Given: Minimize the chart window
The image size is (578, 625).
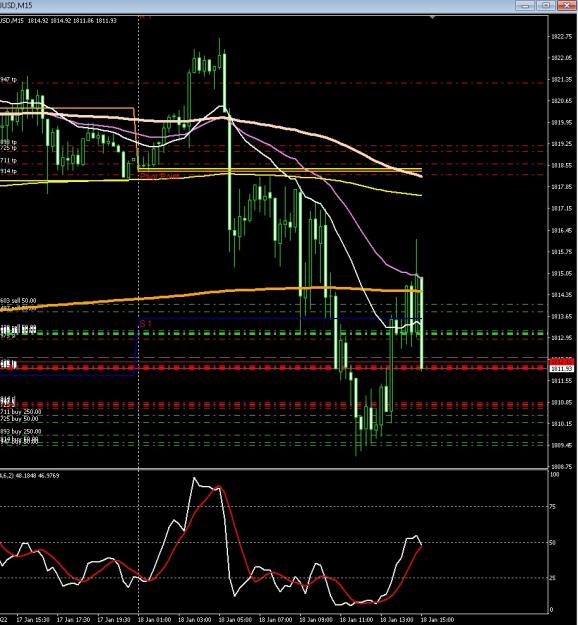Looking at the screenshot, I should coord(525,6).
